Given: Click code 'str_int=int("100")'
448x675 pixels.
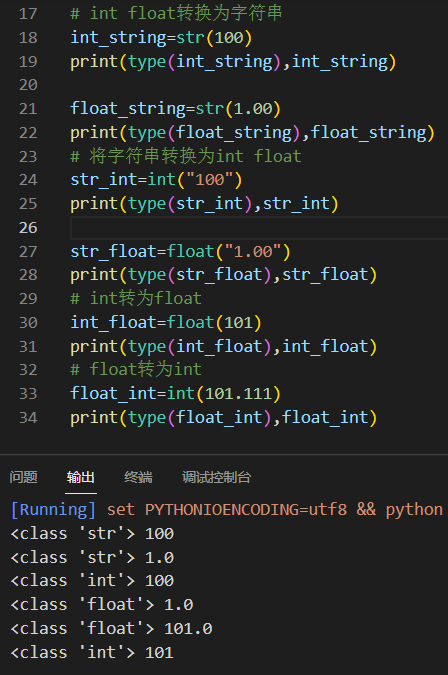Looking at the screenshot, I should [x=157, y=180].
